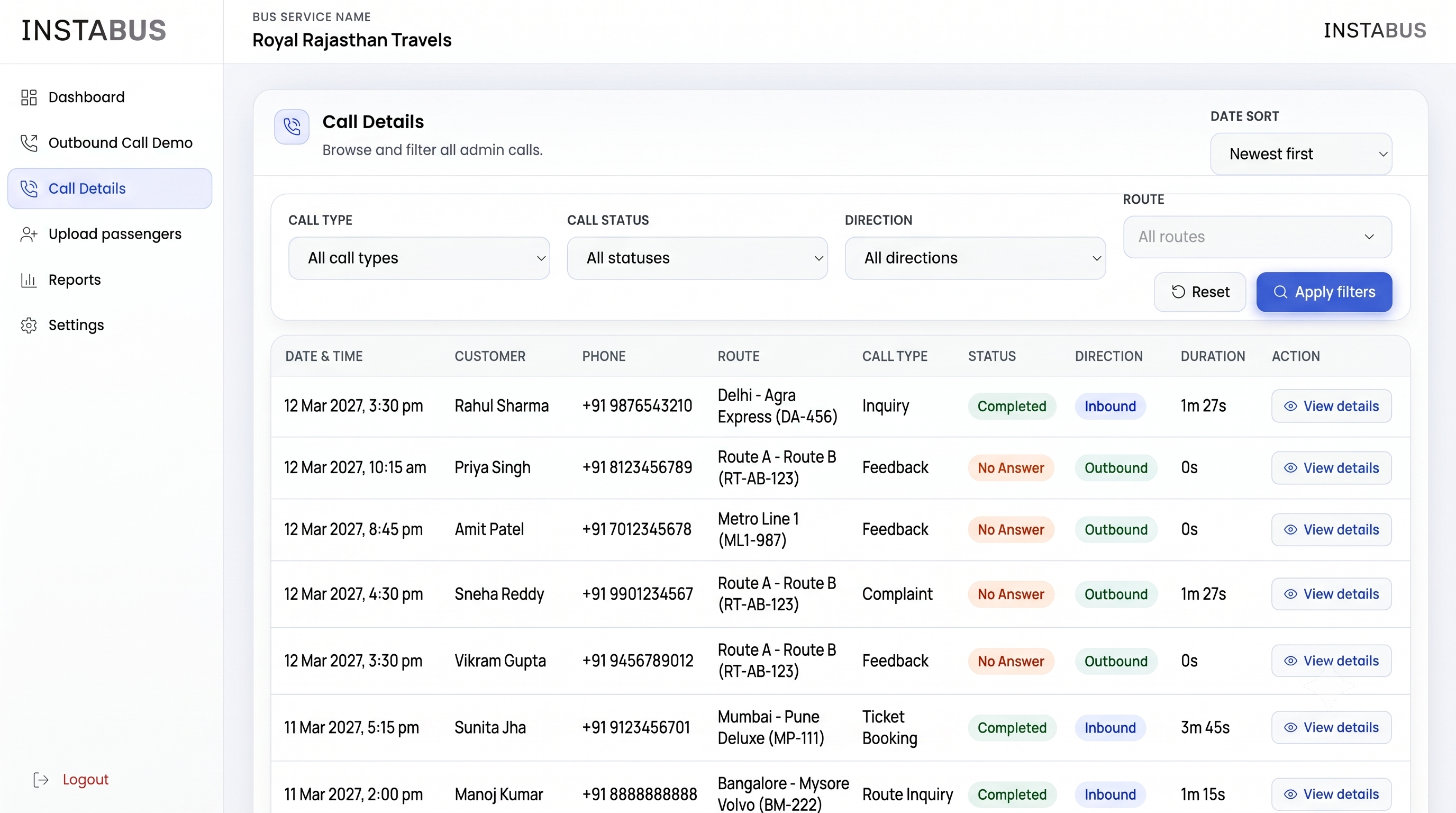This screenshot has width=1456, height=813.
Task: Click the Upload passengers person-plus icon
Action: (29, 234)
